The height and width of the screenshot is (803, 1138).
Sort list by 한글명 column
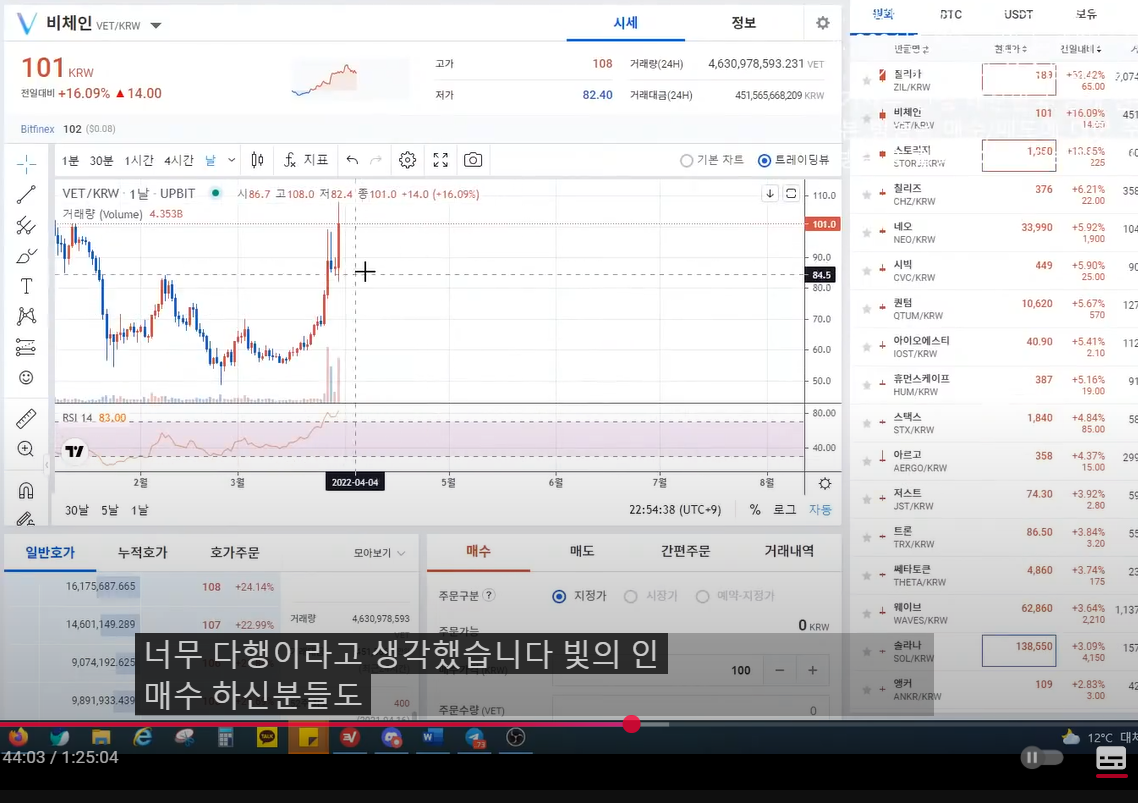click(912, 49)
